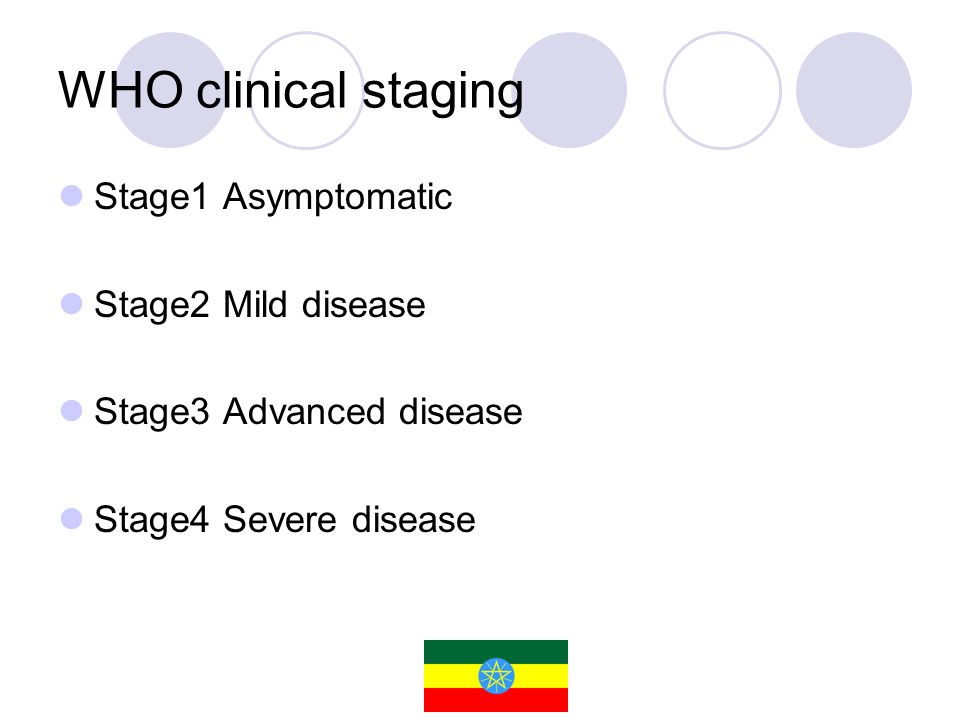Click the word 'Asymptomatic'
The height and width of the screenshot is (720, 960).
click(337, 198)
